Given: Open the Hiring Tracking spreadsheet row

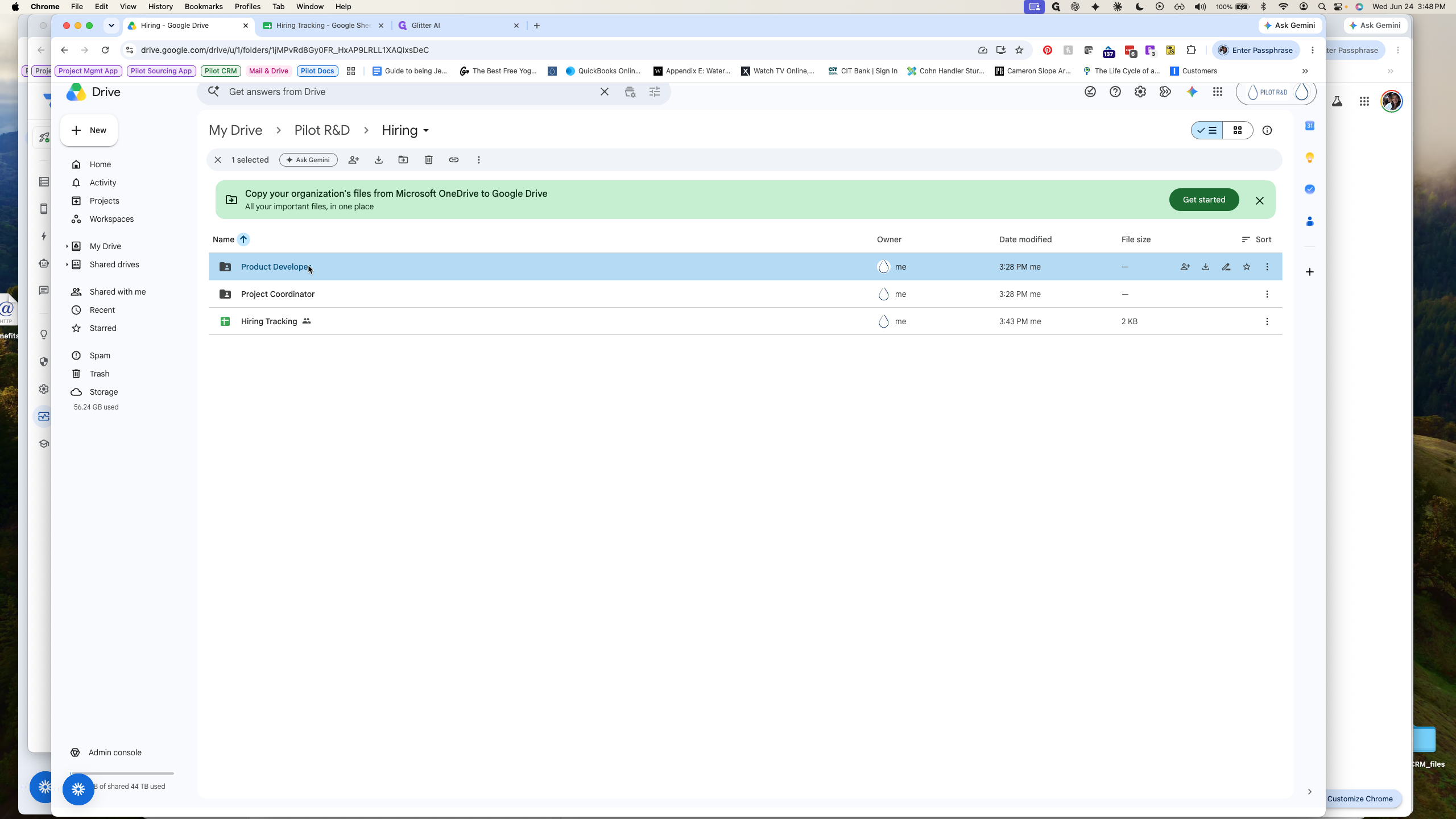Looking at the screenshot, I should point(745,321).
